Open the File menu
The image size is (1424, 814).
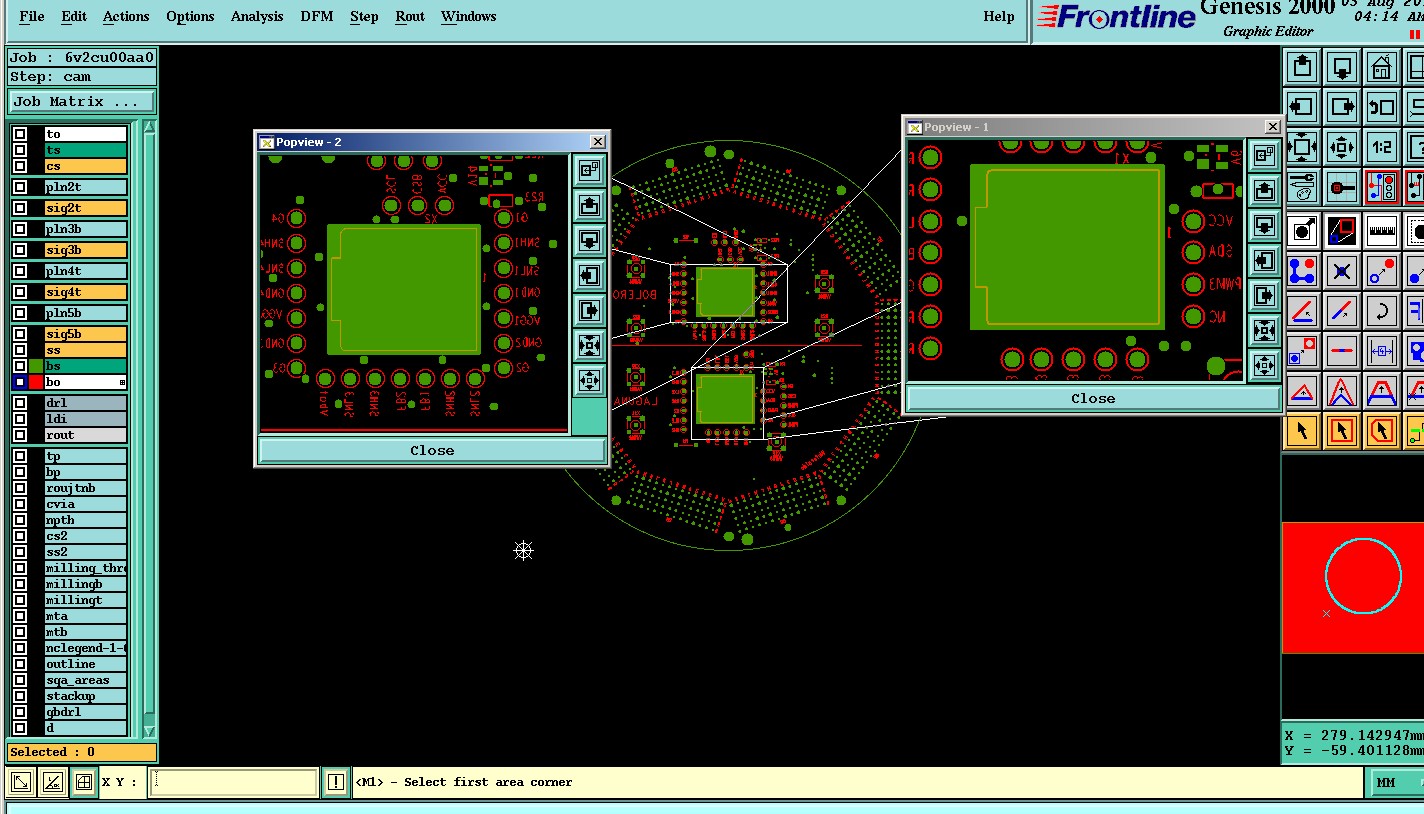point(32,16)
